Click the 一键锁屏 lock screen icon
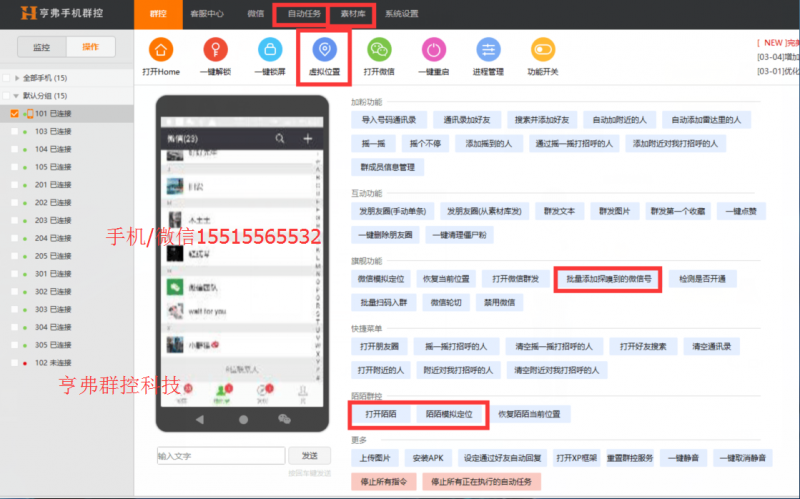 (270, 50)
